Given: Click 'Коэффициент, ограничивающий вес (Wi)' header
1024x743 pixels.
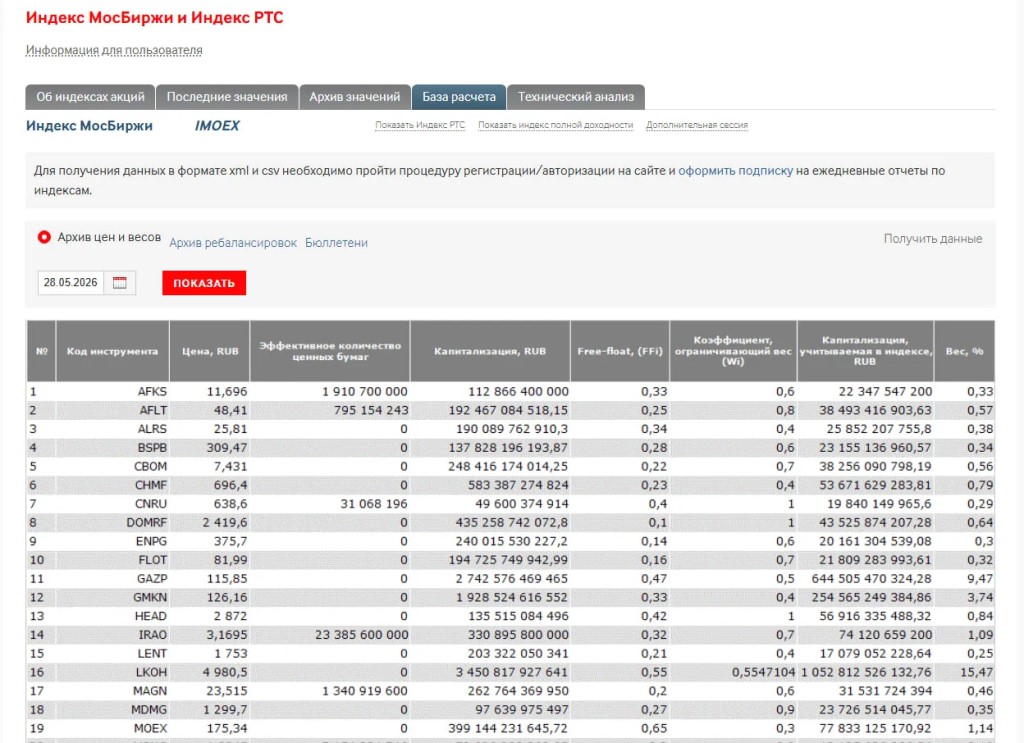Looking at the screenshot, I should 733,351.
